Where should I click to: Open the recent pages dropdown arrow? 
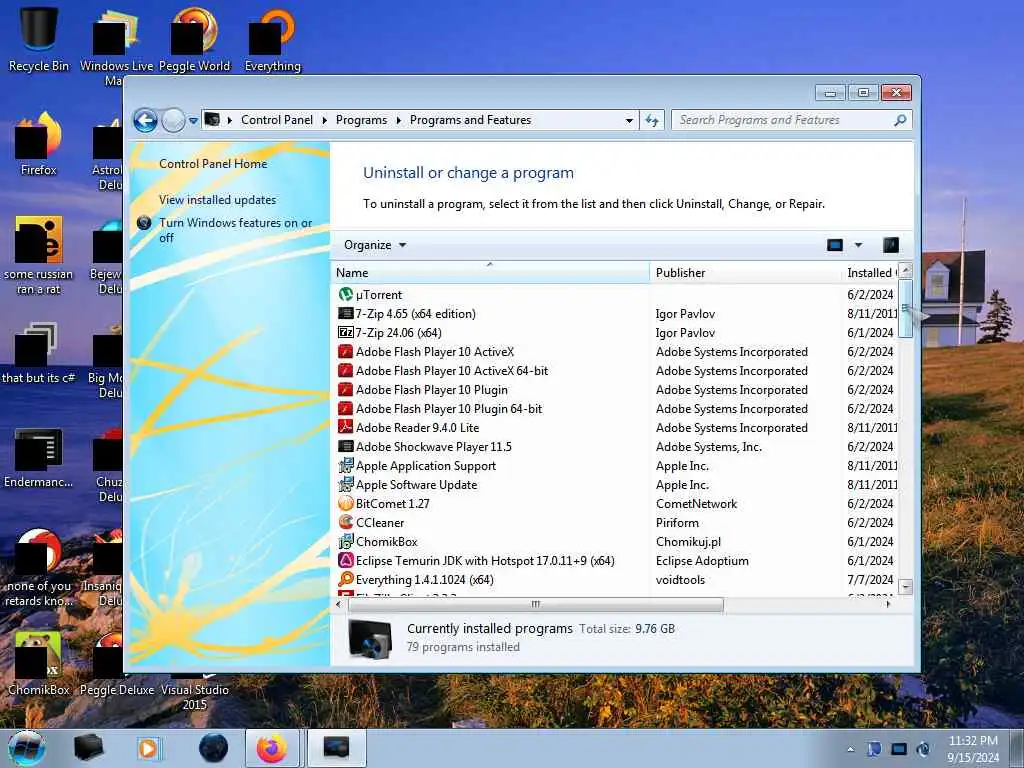[193, 121]
